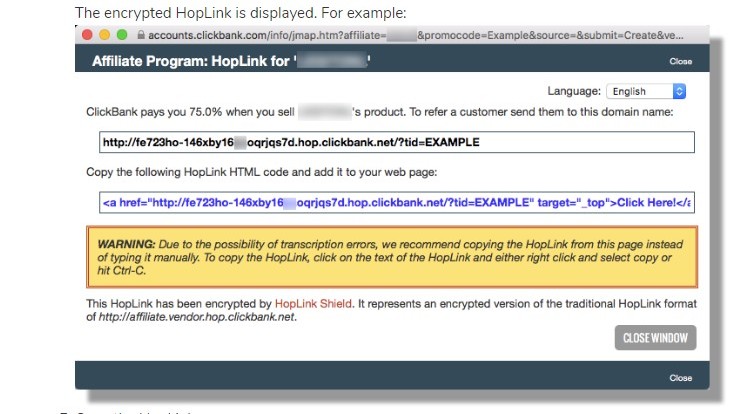Click the red window close dot
Viewport: 746px width, 414px height.
[x=87, y=35]
